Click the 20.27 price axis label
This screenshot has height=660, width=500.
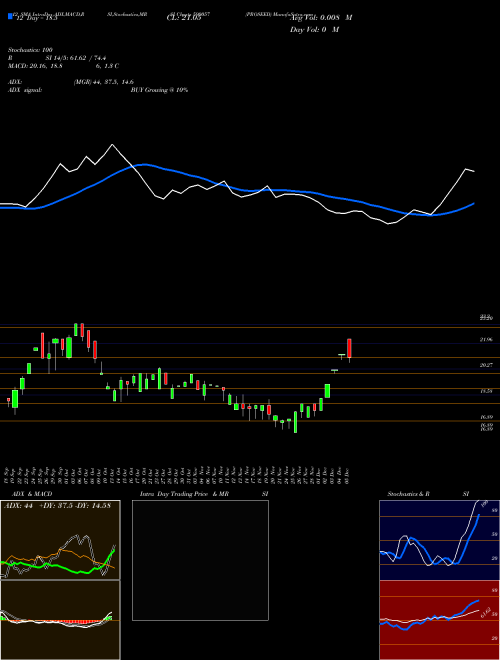[486, 365]
